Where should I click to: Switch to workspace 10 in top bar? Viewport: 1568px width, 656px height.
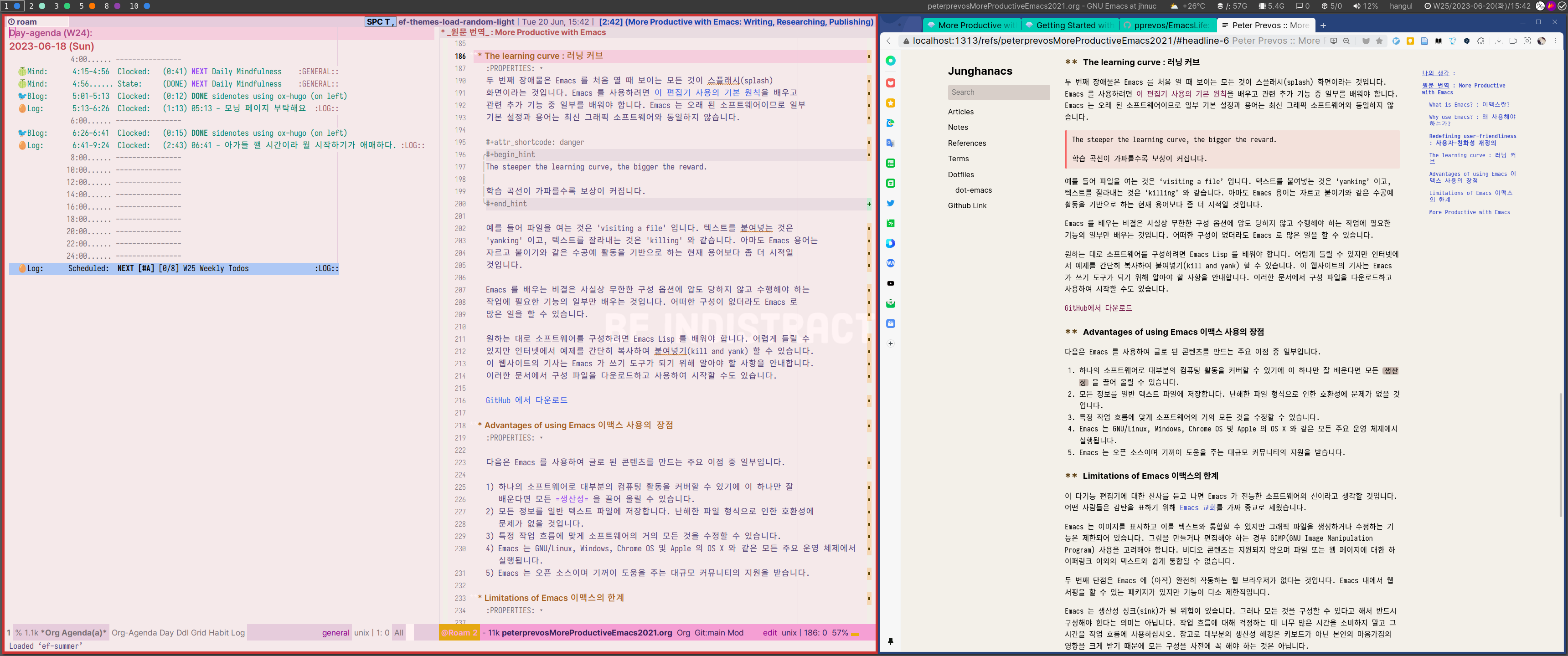click(139, 6)
